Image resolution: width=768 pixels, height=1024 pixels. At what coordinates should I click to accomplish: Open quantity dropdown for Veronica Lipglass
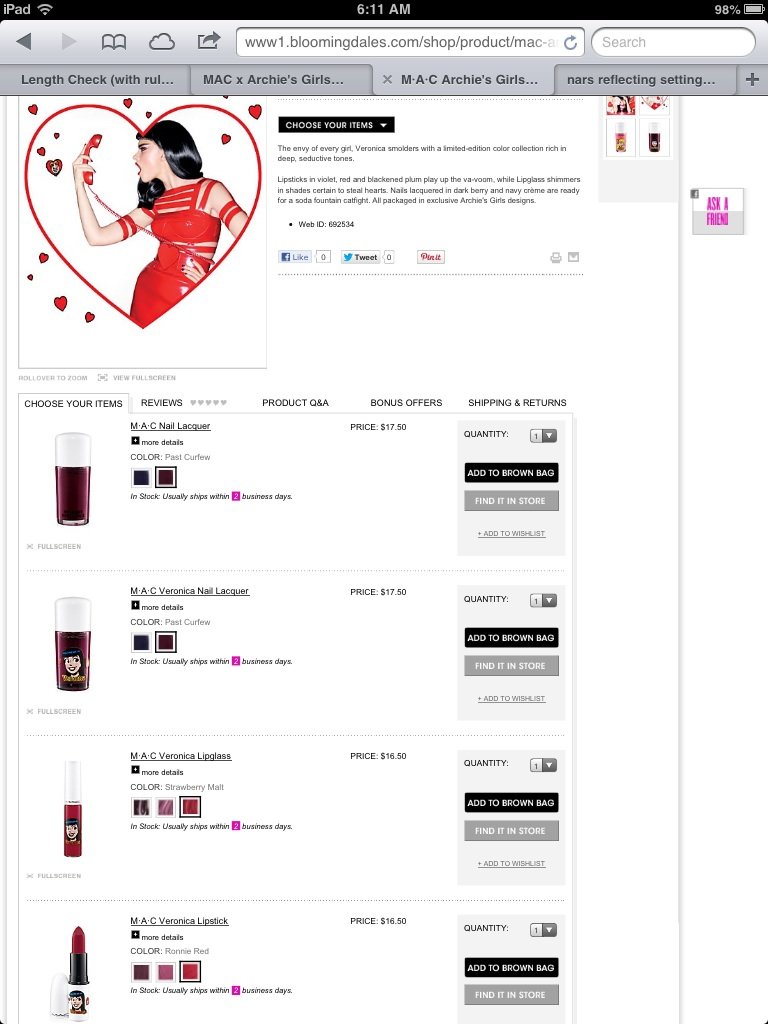coord(543,765)
